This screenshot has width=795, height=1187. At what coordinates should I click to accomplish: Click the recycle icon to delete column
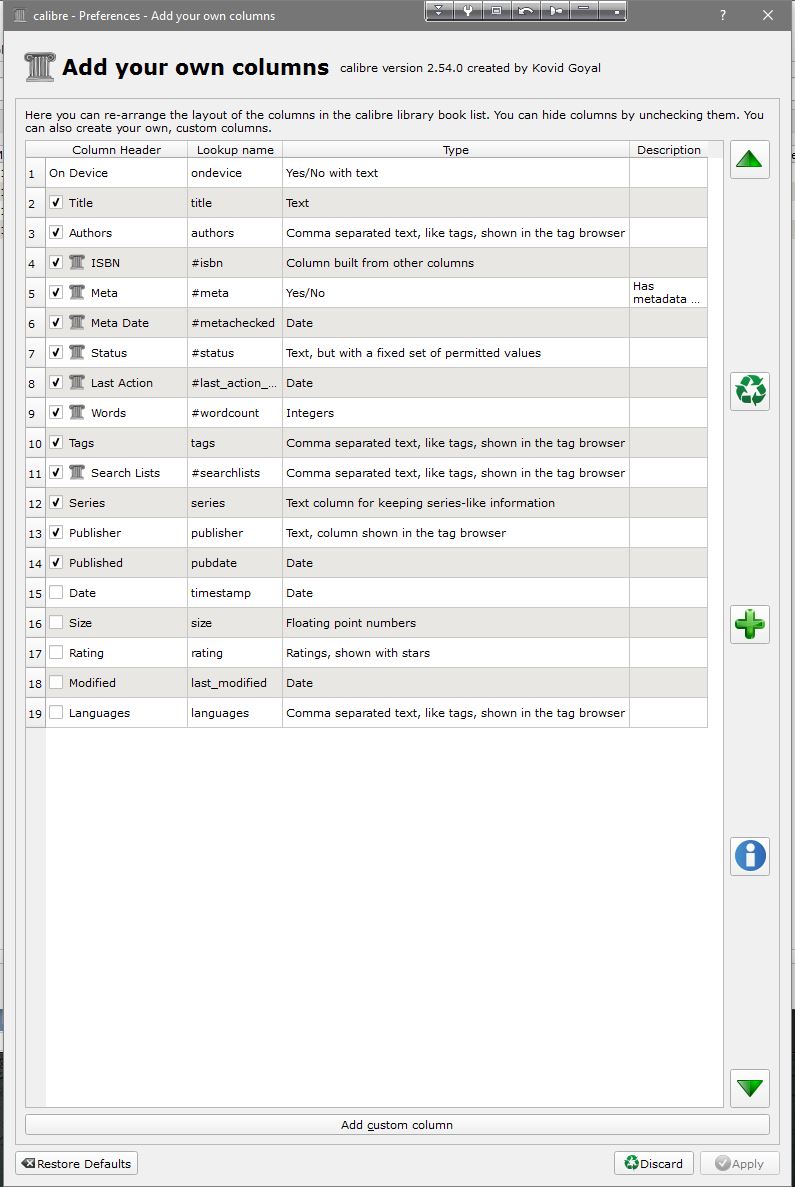(x=750, y=391)
